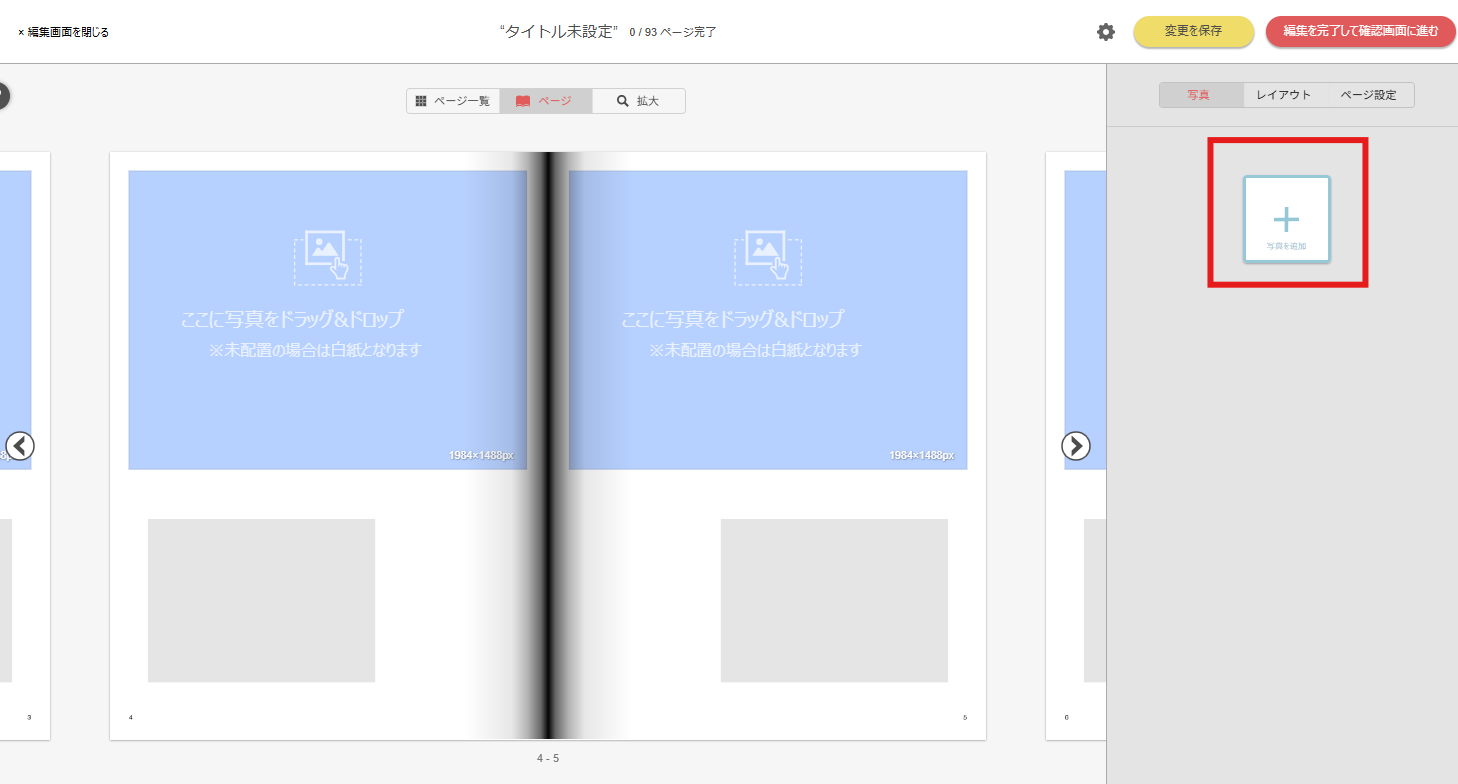Screen dimensions: 1458x784
Task: Click the book icon in ページ tab
Action: pos(523,101)
